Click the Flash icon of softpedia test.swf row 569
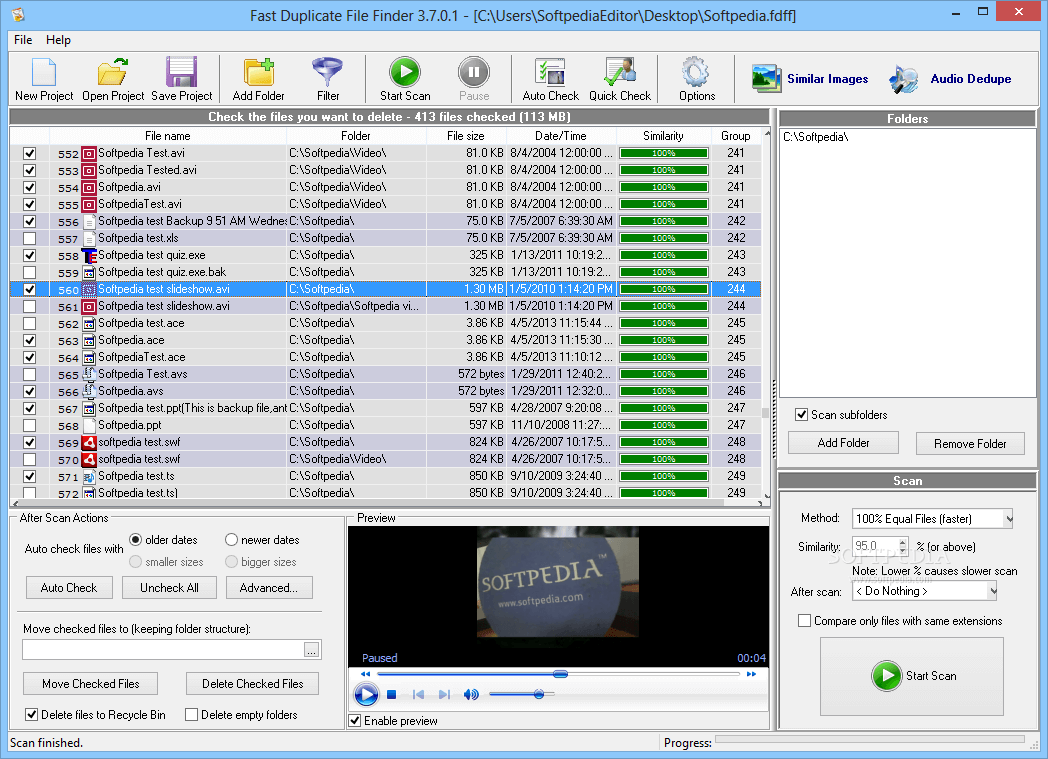1048x759 pixels. point(89,442)
